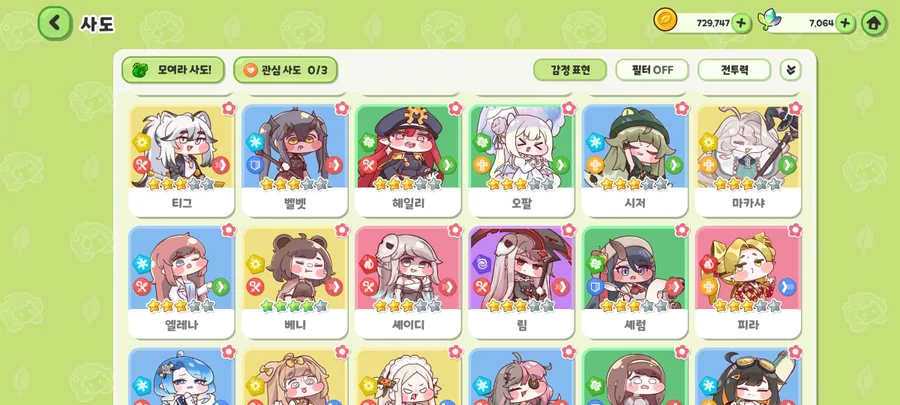The height and width of the screenshot is (405, 900).
Task: Expand the double-chevron sort order button
Action: click(x=790, y=70)
